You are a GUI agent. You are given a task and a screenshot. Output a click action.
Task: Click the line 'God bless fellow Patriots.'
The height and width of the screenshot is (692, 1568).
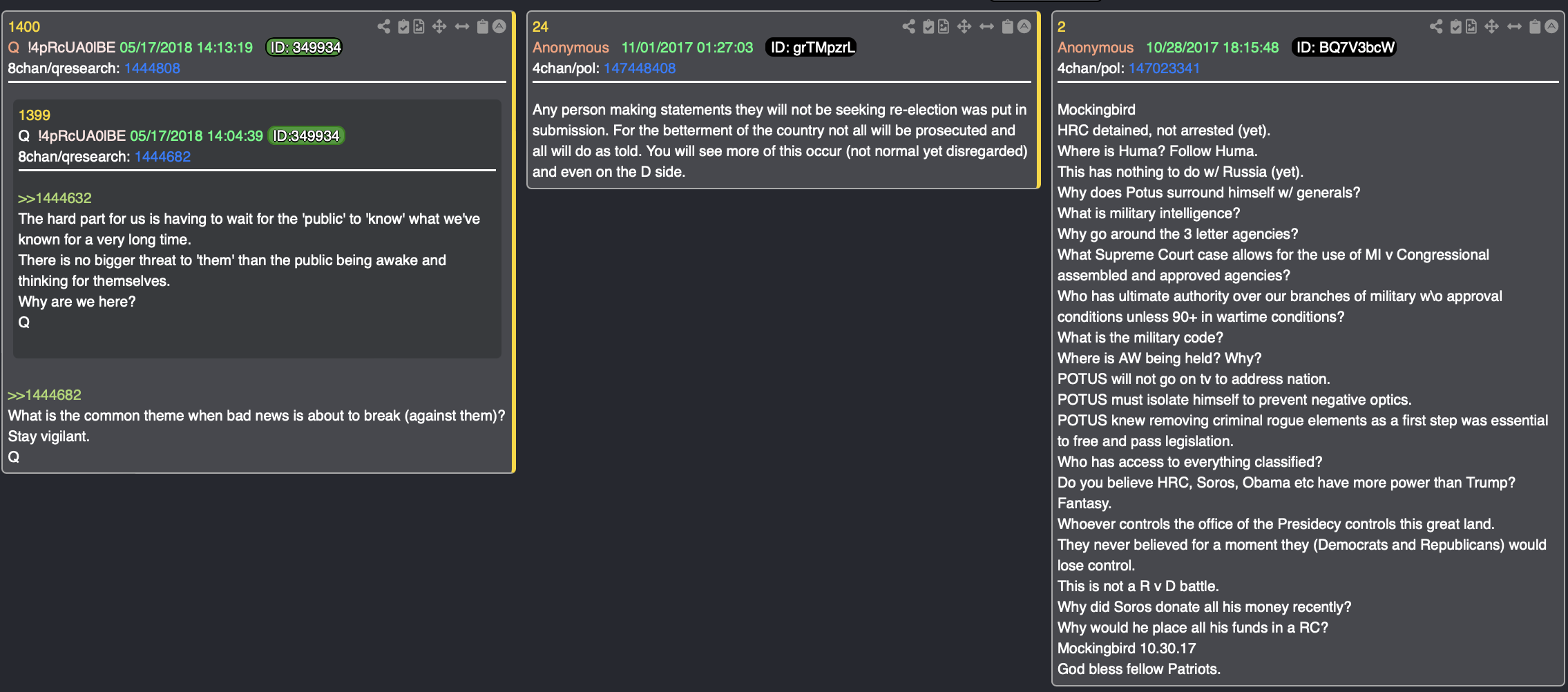(1139, 669)
